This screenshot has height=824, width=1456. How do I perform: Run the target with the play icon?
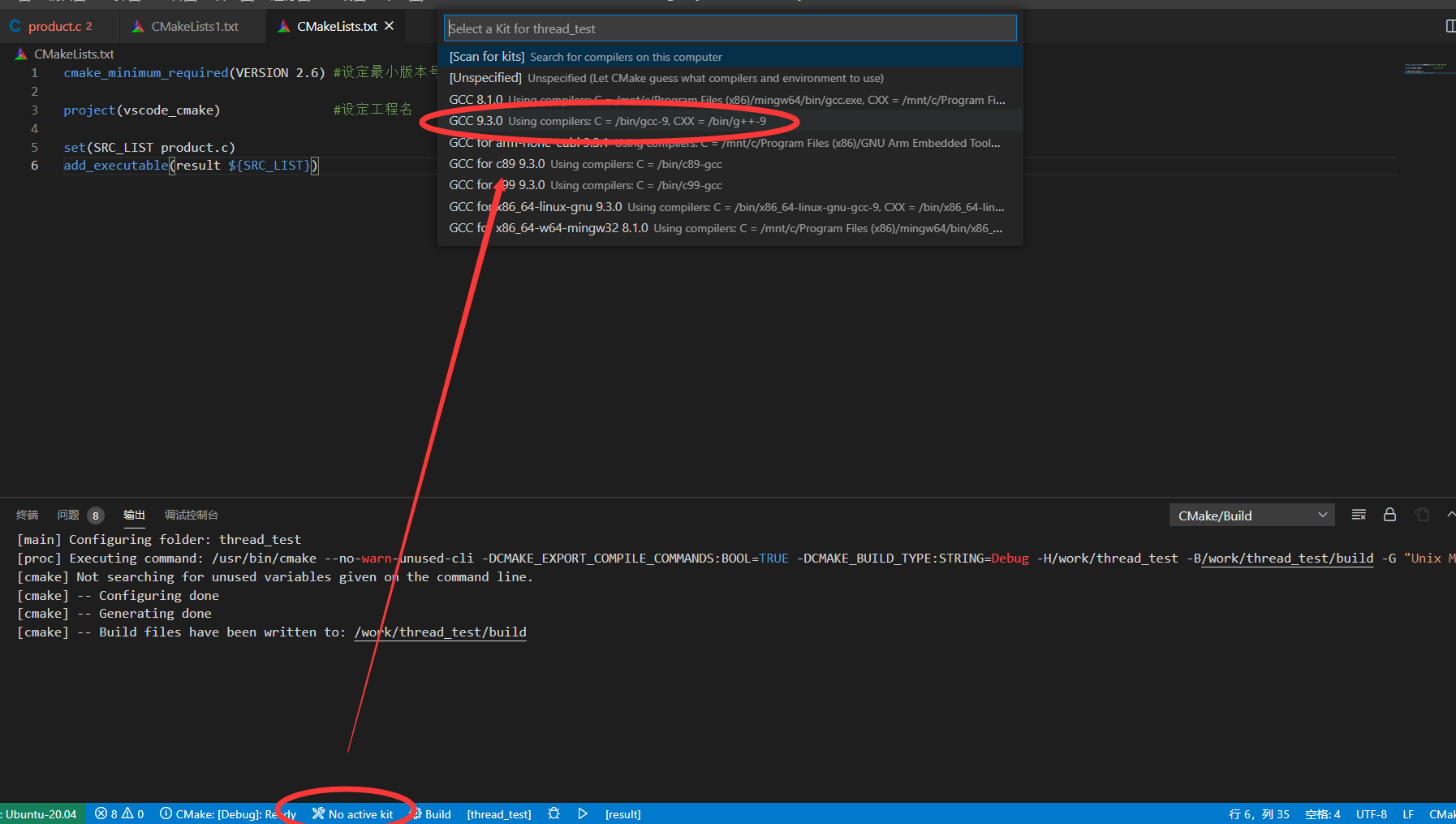coord(583,813)
